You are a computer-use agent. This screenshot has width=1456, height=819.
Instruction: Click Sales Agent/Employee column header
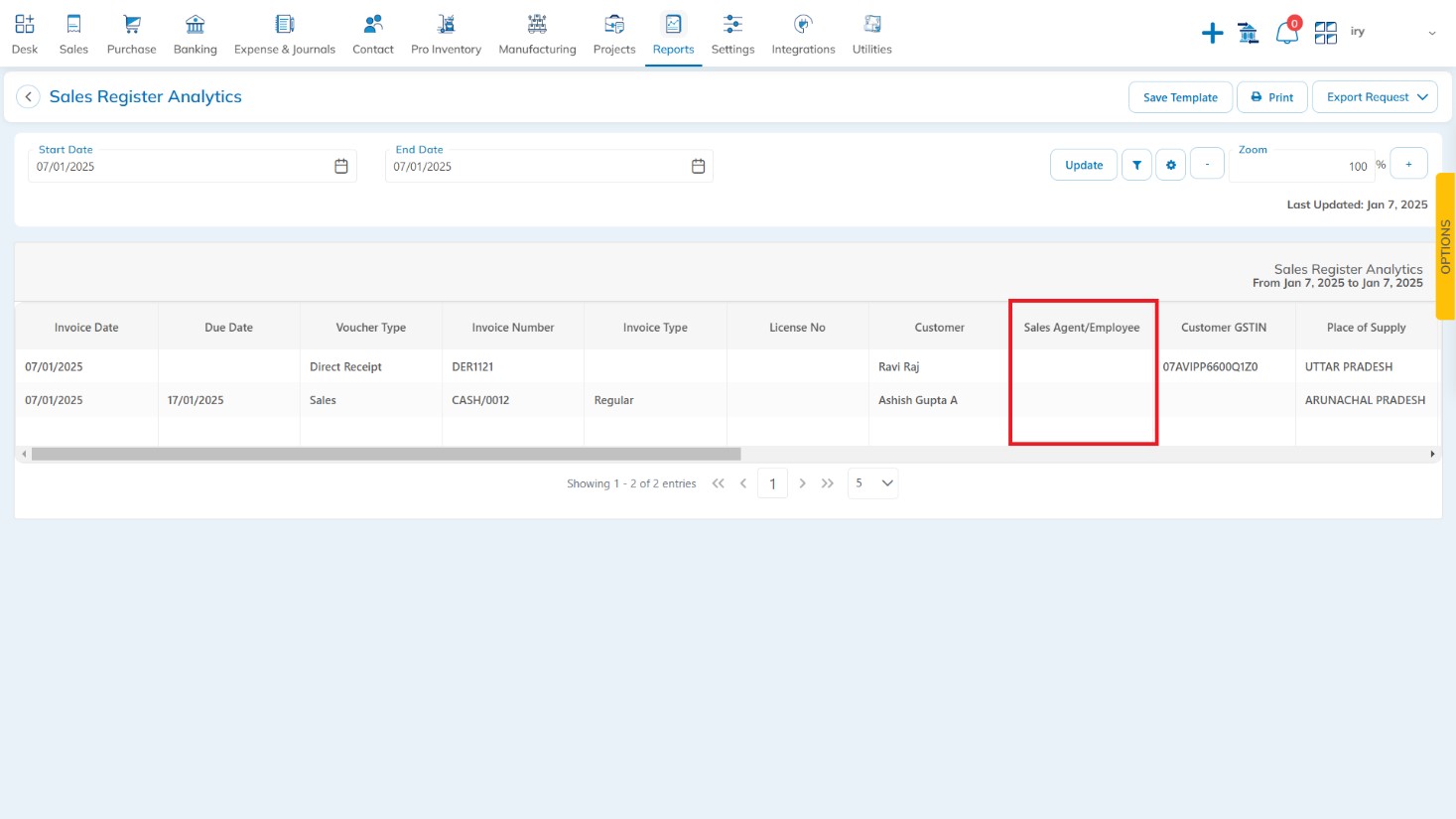[1082, 328]
